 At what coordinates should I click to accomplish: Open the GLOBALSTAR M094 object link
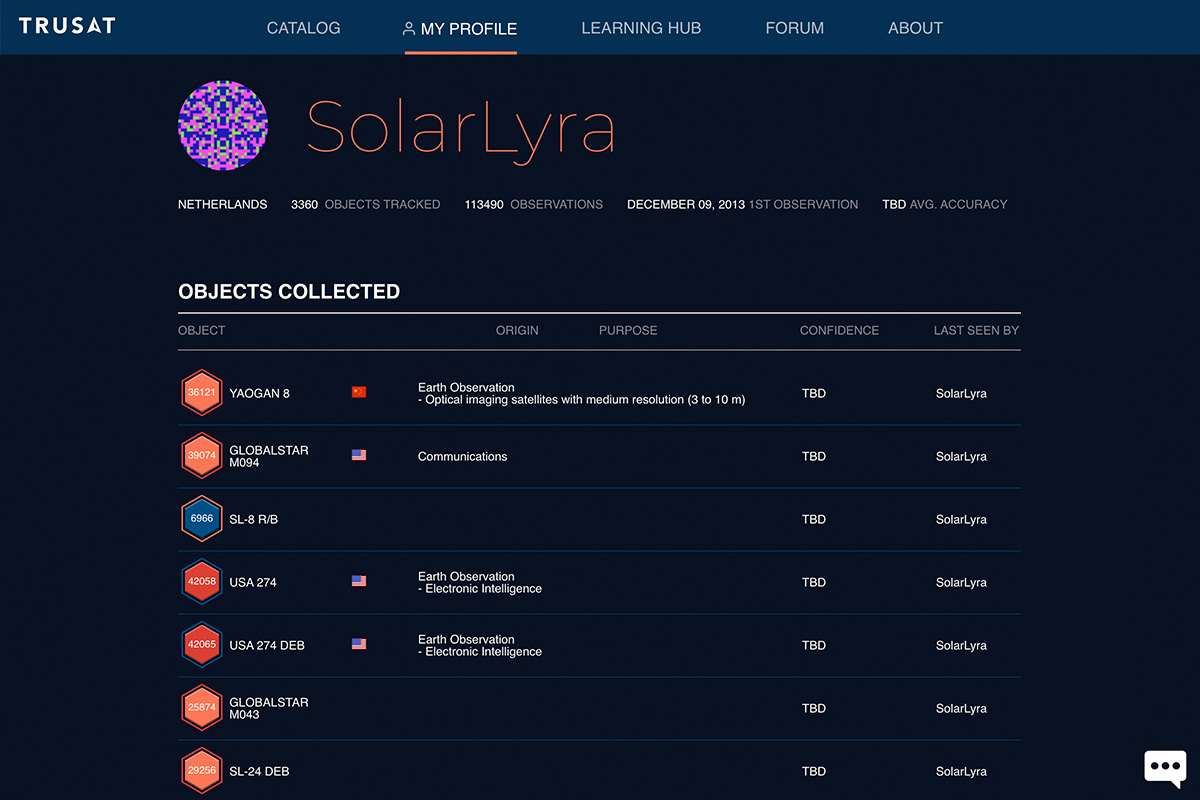[269, 457]
